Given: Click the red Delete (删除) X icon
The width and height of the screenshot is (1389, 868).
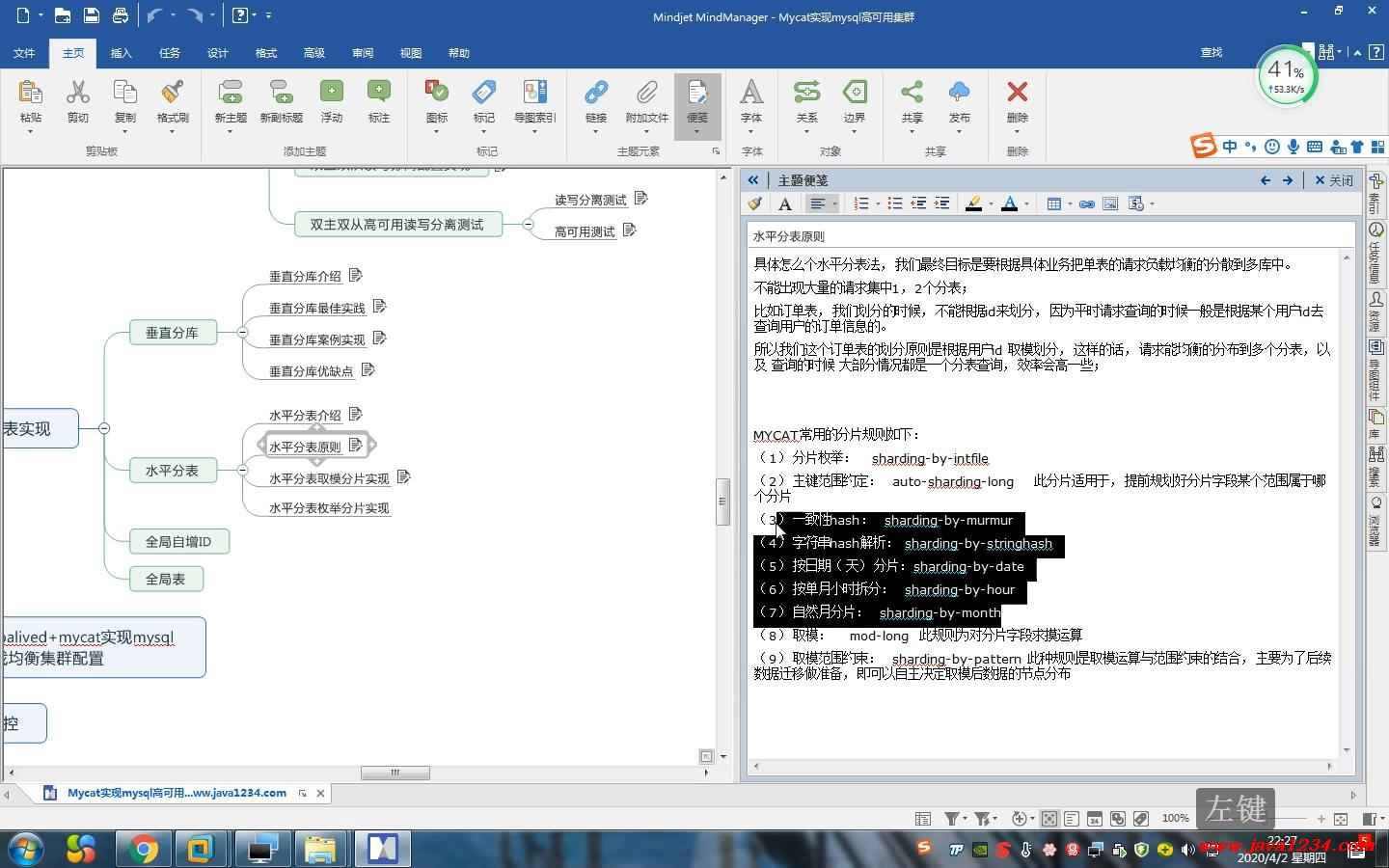Looking at the screenshot, I should pyautogui.click(x=1017, y=93).
